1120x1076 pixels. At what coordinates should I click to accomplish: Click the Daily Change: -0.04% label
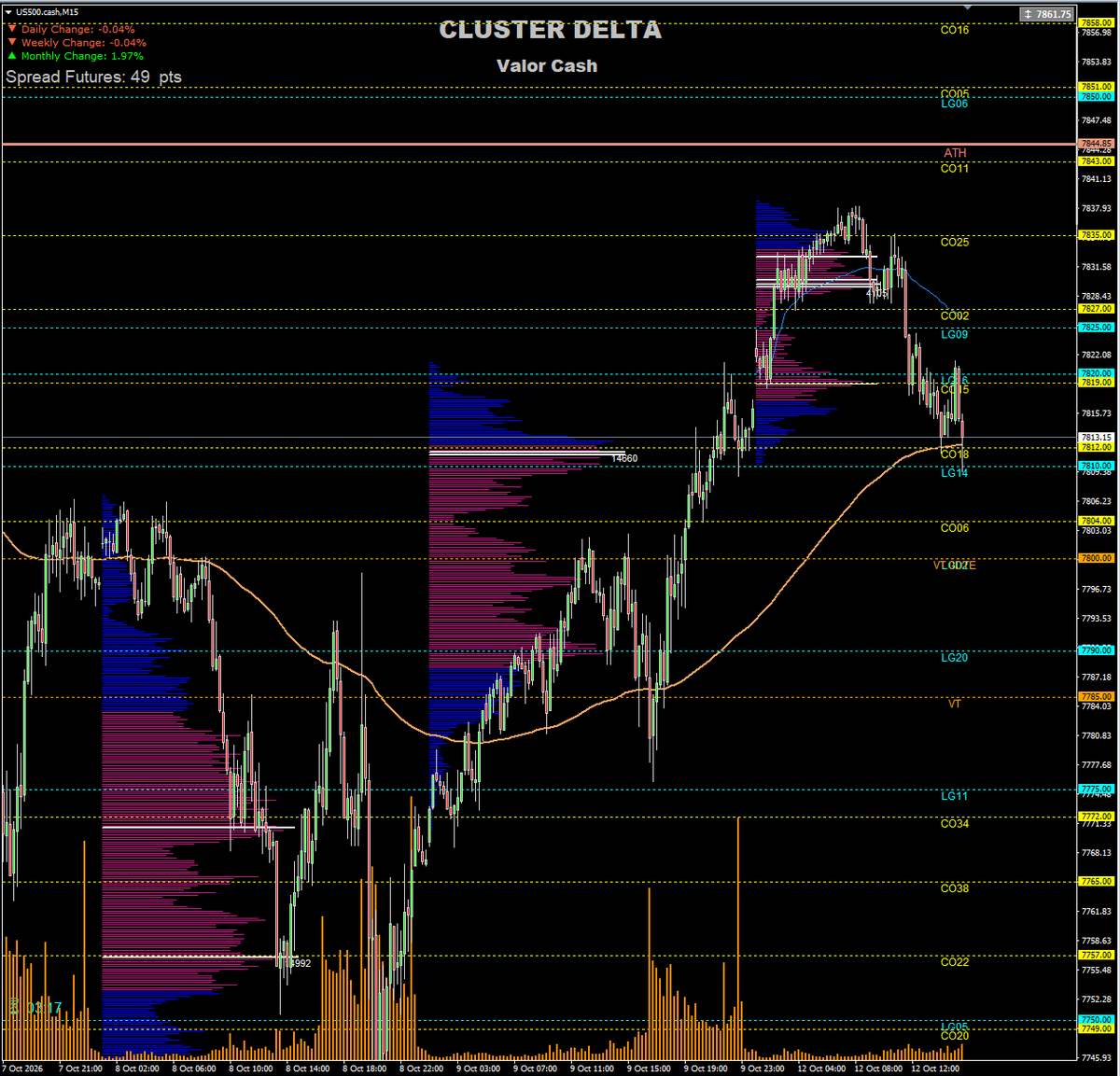[77, 29]
